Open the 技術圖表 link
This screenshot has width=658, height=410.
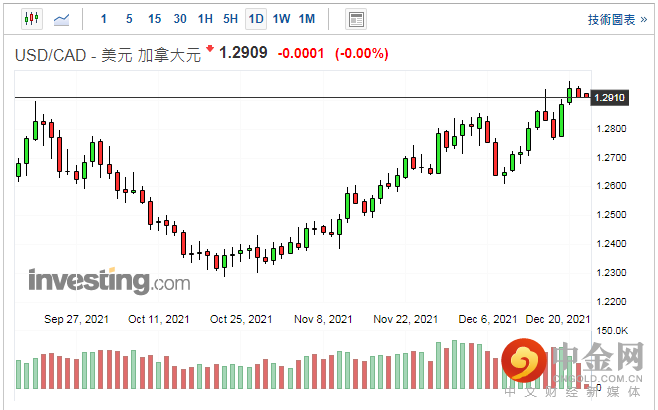tap(617, 20)
